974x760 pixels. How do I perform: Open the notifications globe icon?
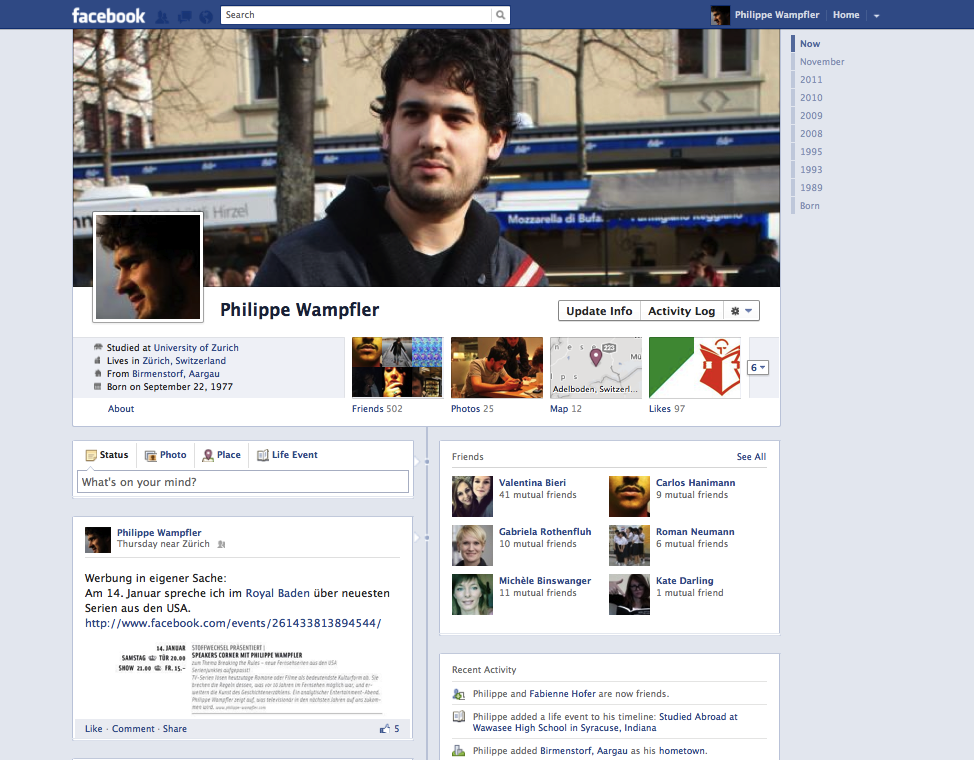tap(205, 16)
